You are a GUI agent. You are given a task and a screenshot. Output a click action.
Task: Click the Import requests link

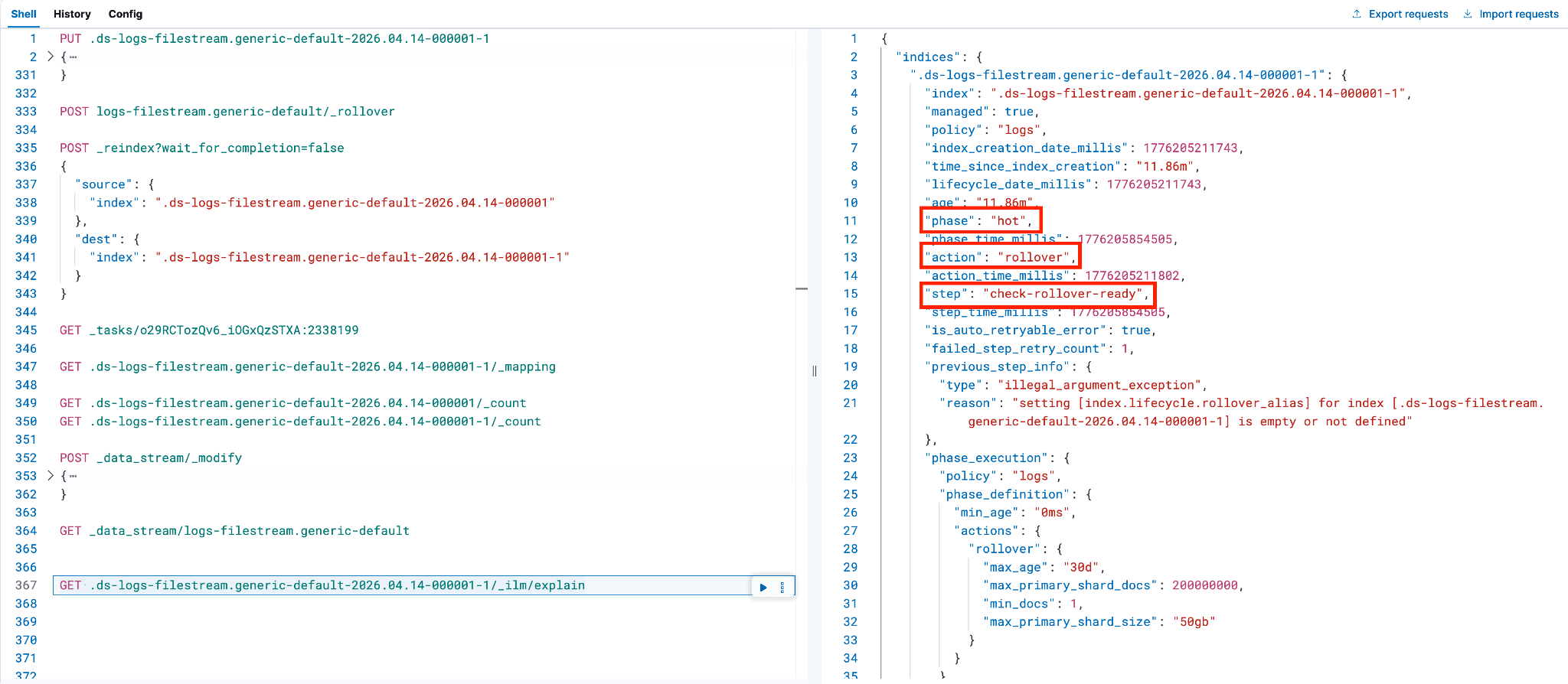[x=1519, y=14]
